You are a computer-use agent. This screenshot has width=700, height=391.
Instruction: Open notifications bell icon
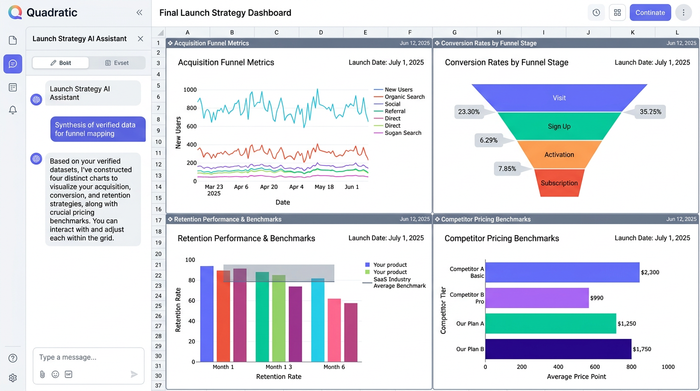(x=13, y=110)
